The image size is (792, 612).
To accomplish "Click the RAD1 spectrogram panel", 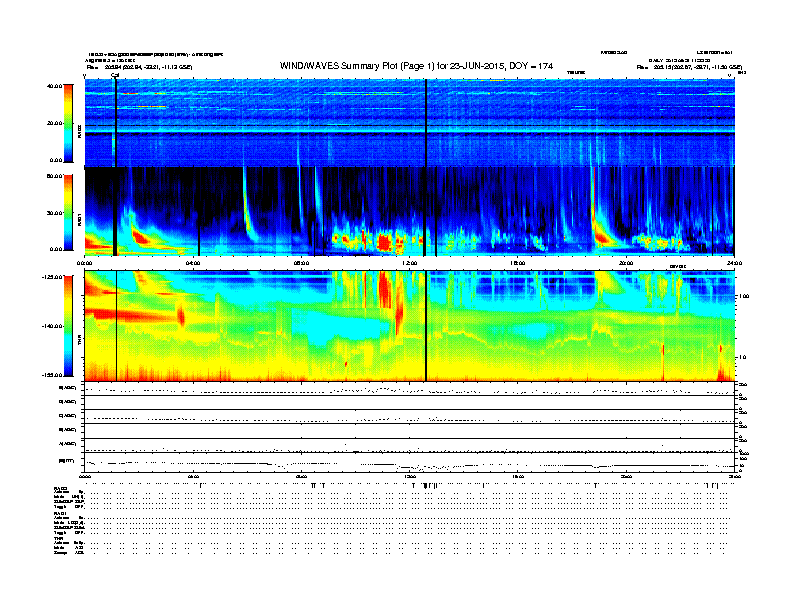I will 410,212.
